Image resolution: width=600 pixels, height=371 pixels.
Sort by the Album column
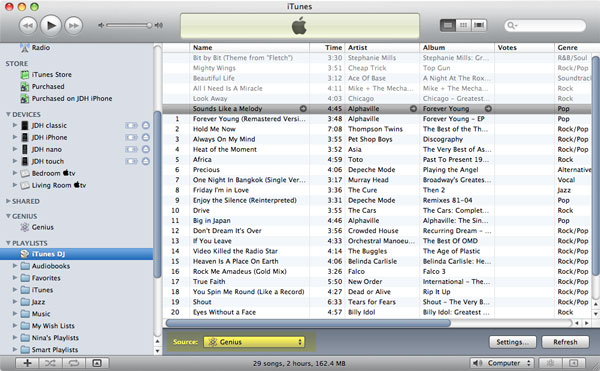point(457,47)
